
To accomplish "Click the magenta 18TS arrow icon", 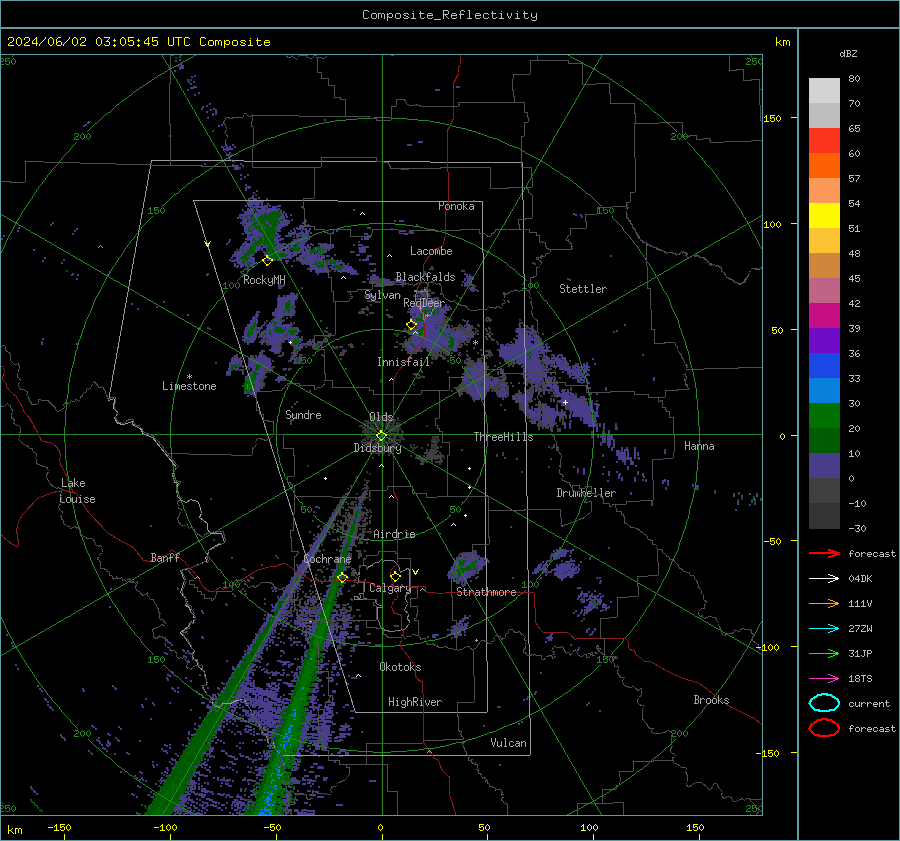I will (824, 679).
